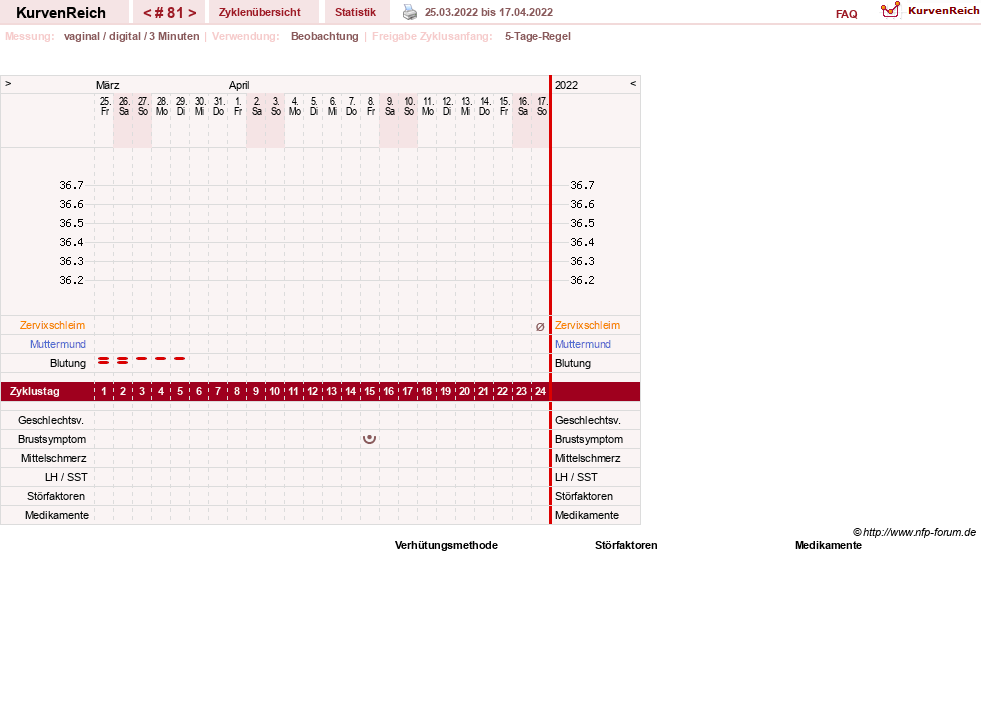Viewport: 981px width, 704px height.
Task: Click the right 36.5 temperature label
Action: [x=582, y=223]
